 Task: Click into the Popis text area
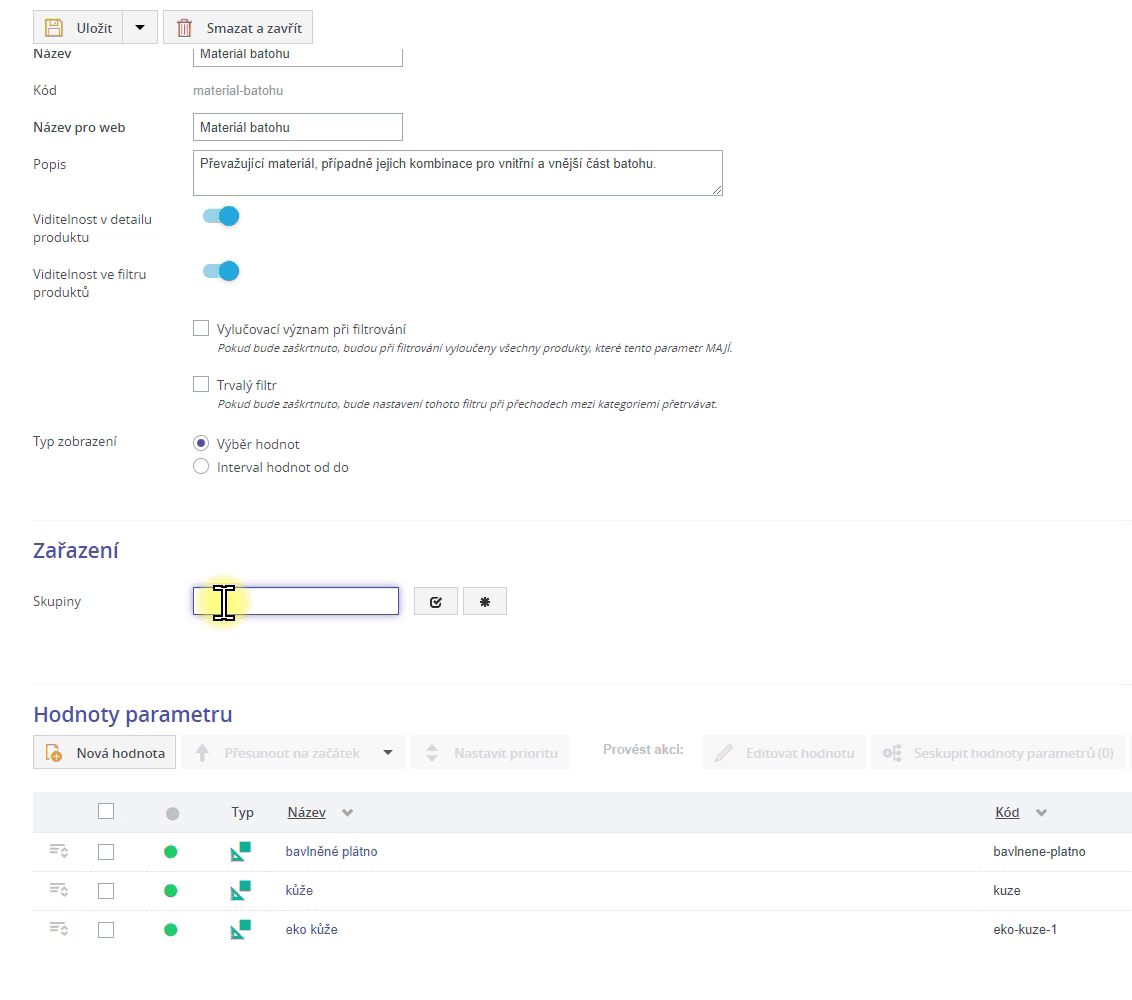click(457, 173)
